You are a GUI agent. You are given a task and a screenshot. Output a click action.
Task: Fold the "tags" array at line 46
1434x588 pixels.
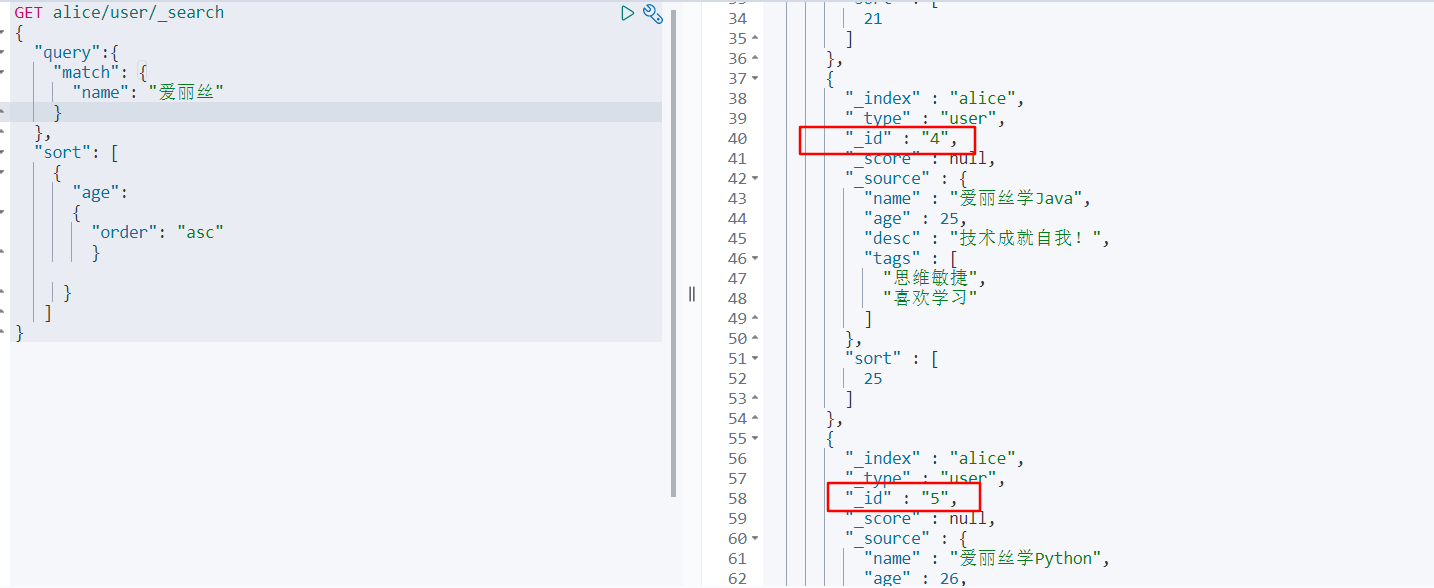click(x=755, y=258)
